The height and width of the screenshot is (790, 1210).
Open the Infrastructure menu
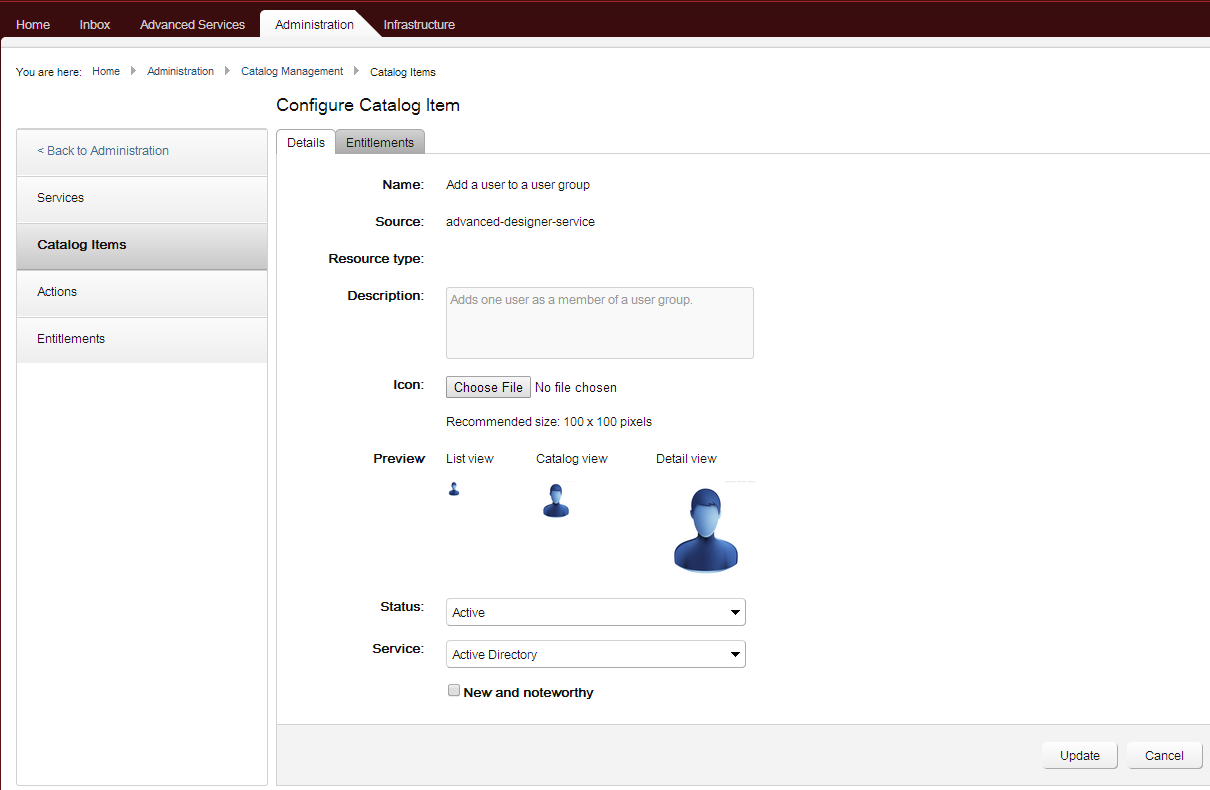pos(419,23)
